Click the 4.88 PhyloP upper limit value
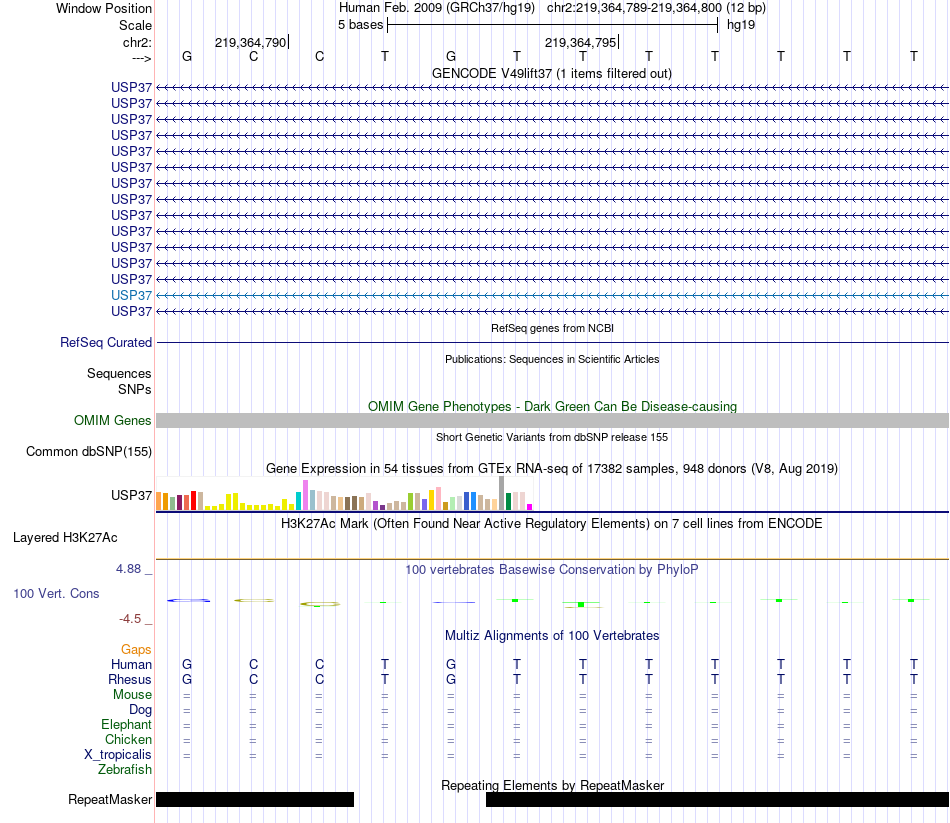The image size is (950, 823). 128,569
